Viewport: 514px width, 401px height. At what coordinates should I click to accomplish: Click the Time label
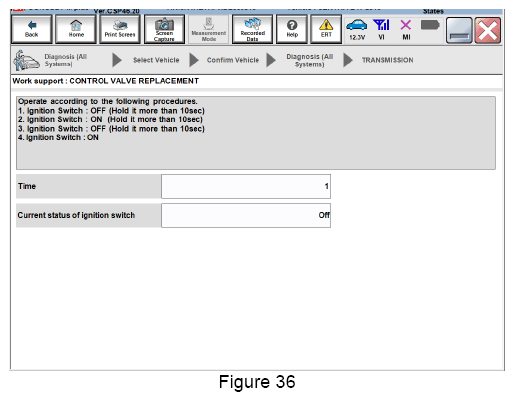point(27,186)
